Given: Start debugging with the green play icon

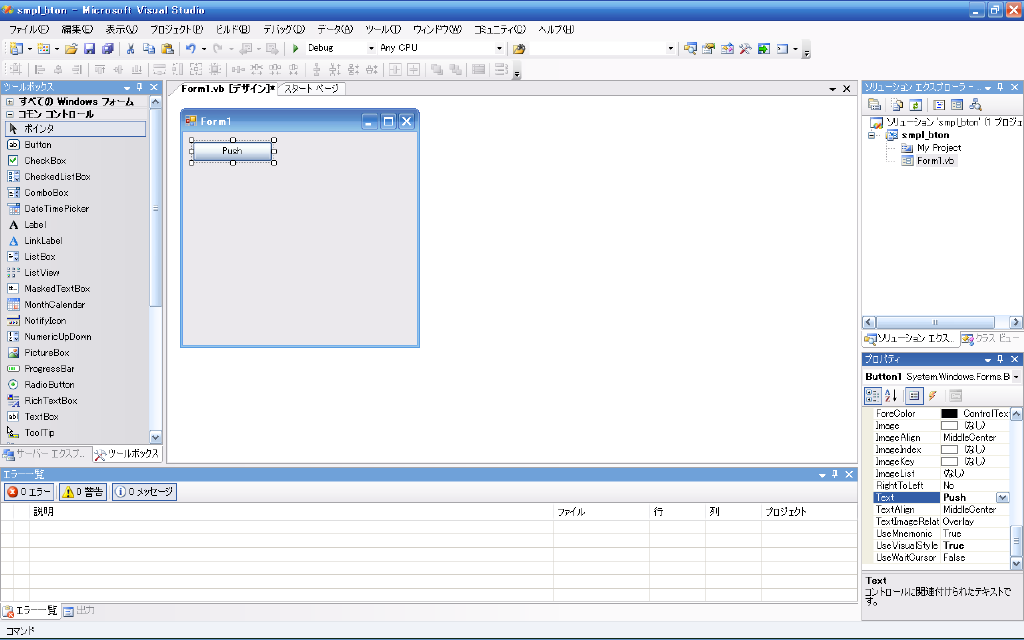Looking at the screenshot, I should pos(295,48).
